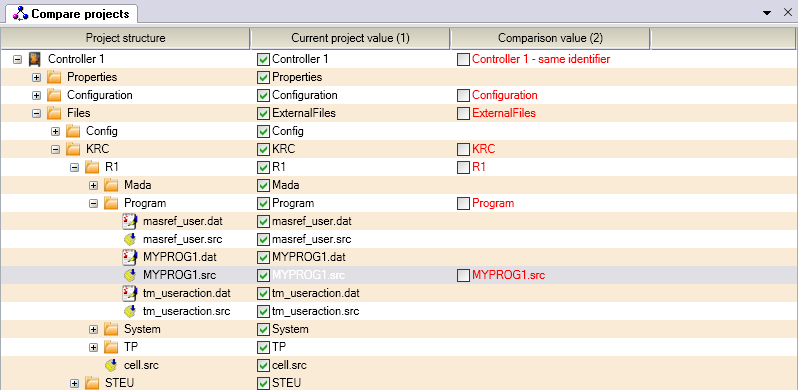Expand the System folder node
Viewport: 798px width, 390px height.
coord(93,329)
